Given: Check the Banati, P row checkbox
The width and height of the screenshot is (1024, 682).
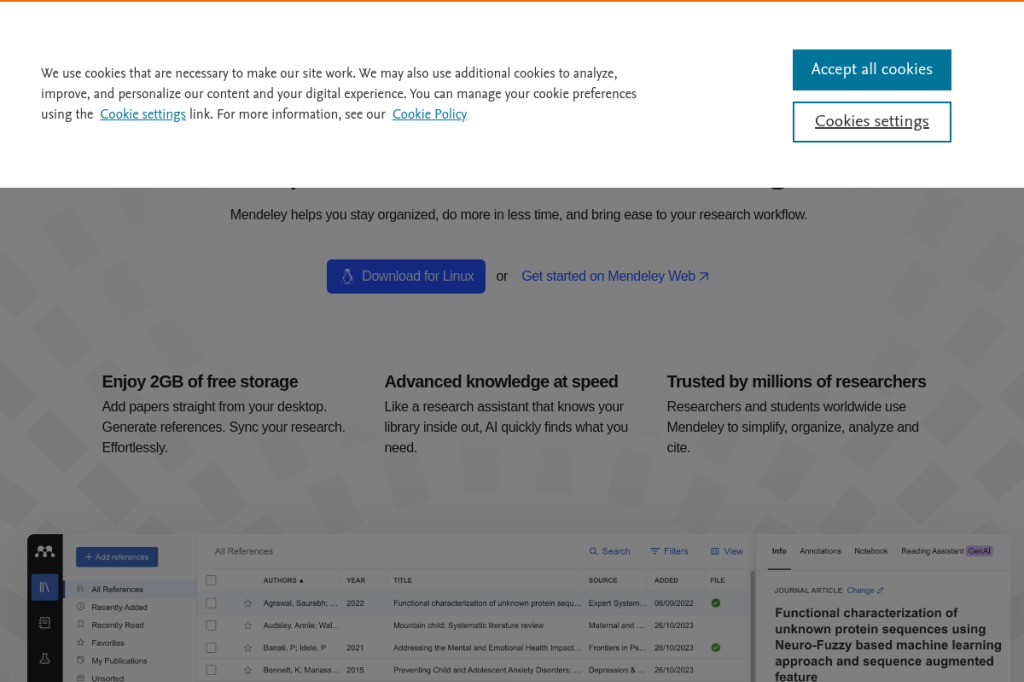Looking at the screenshot, I should pyautogui.click(x=211, y=647).
